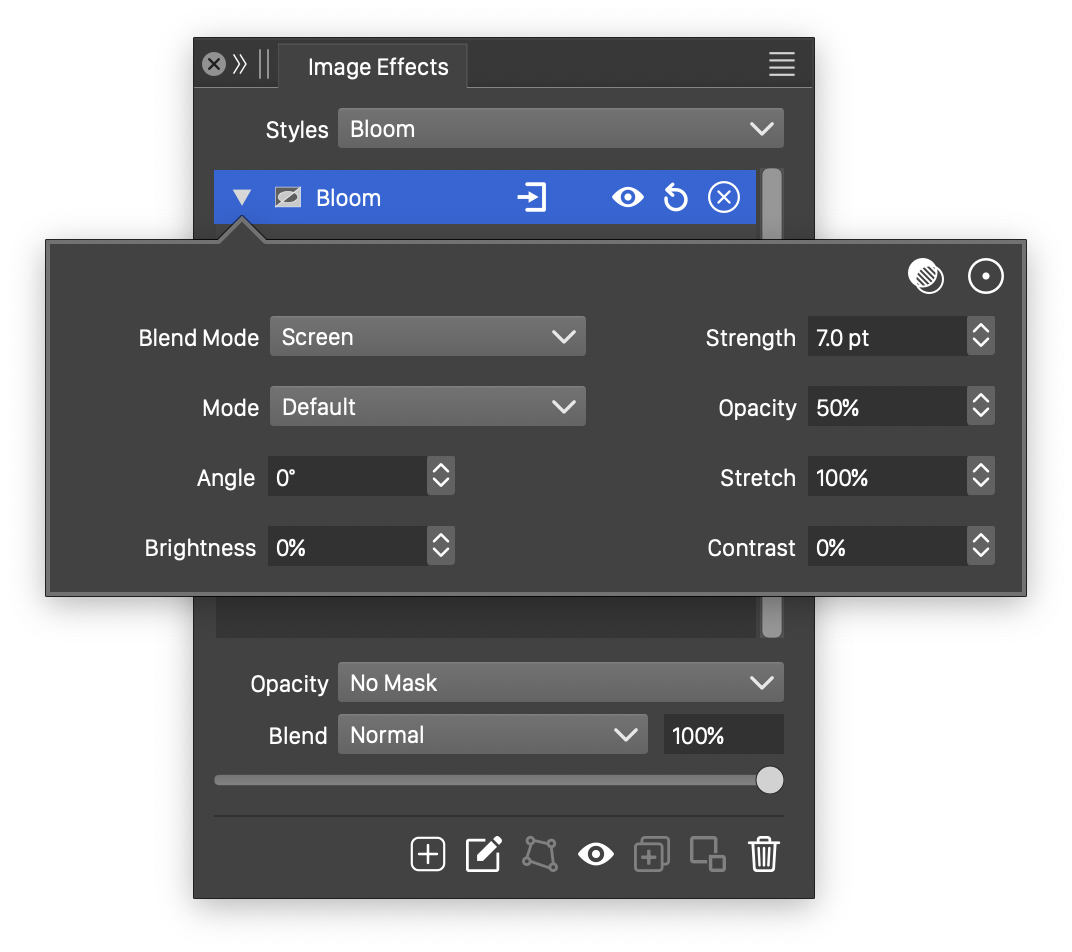Screen dimensions: 1072x952
Task: Toggle the Bloom row effect type icon
Action: click(x=288, y=198)
